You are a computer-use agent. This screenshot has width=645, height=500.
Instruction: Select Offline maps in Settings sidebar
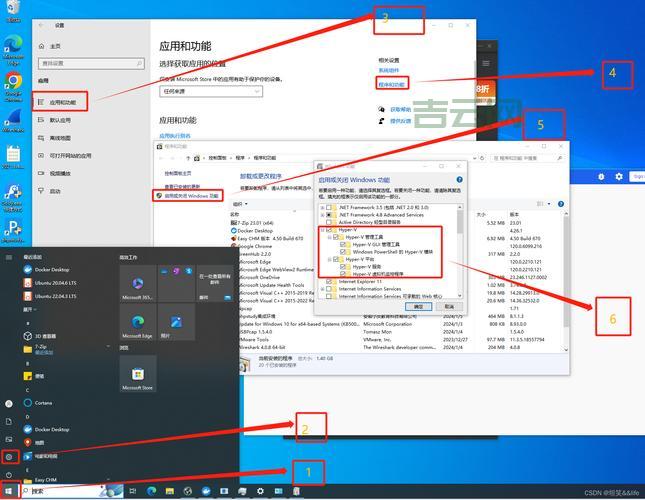pyautogui.click(x=60, y=138)
